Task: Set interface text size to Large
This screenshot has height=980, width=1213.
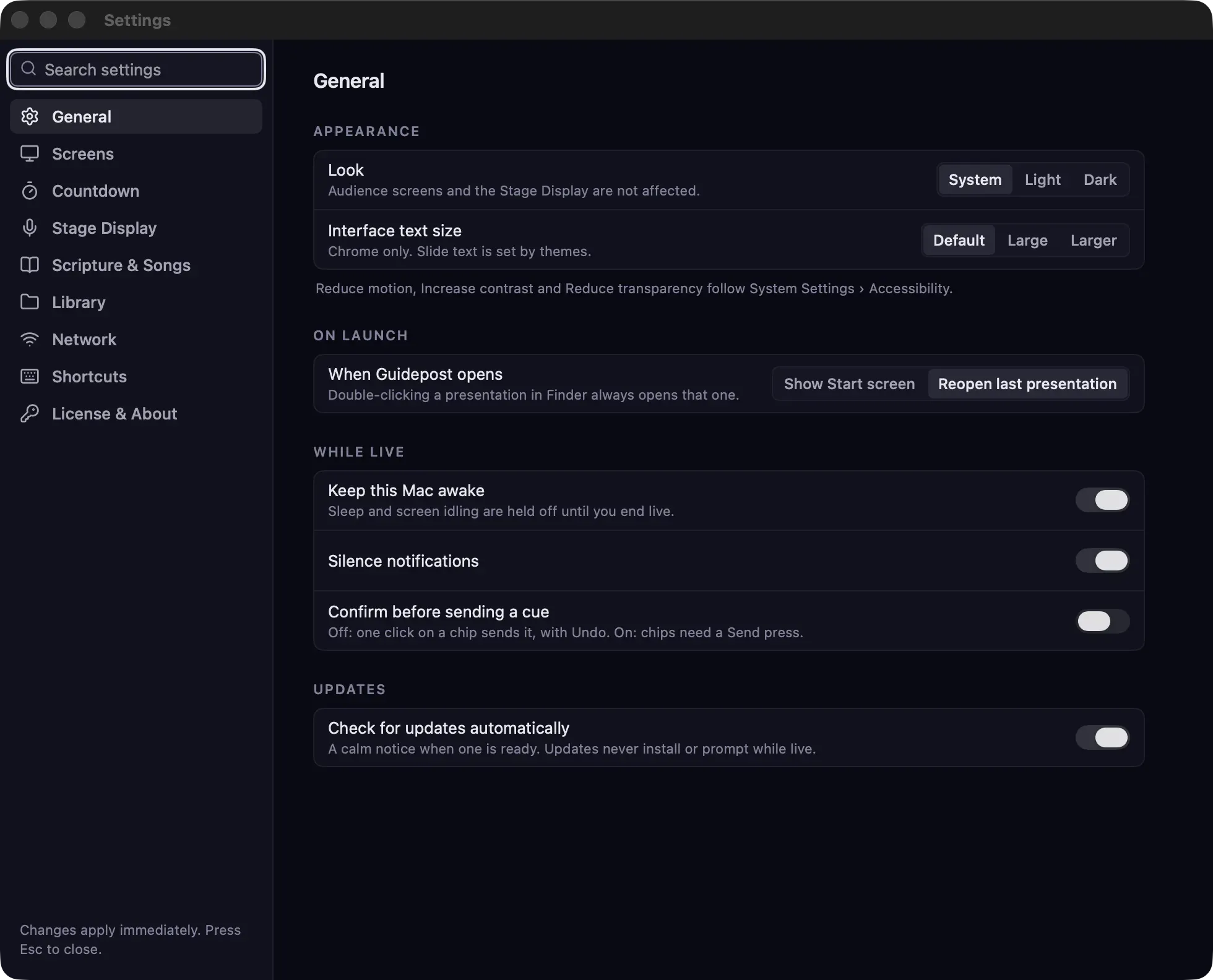Action: point(1027,240)
